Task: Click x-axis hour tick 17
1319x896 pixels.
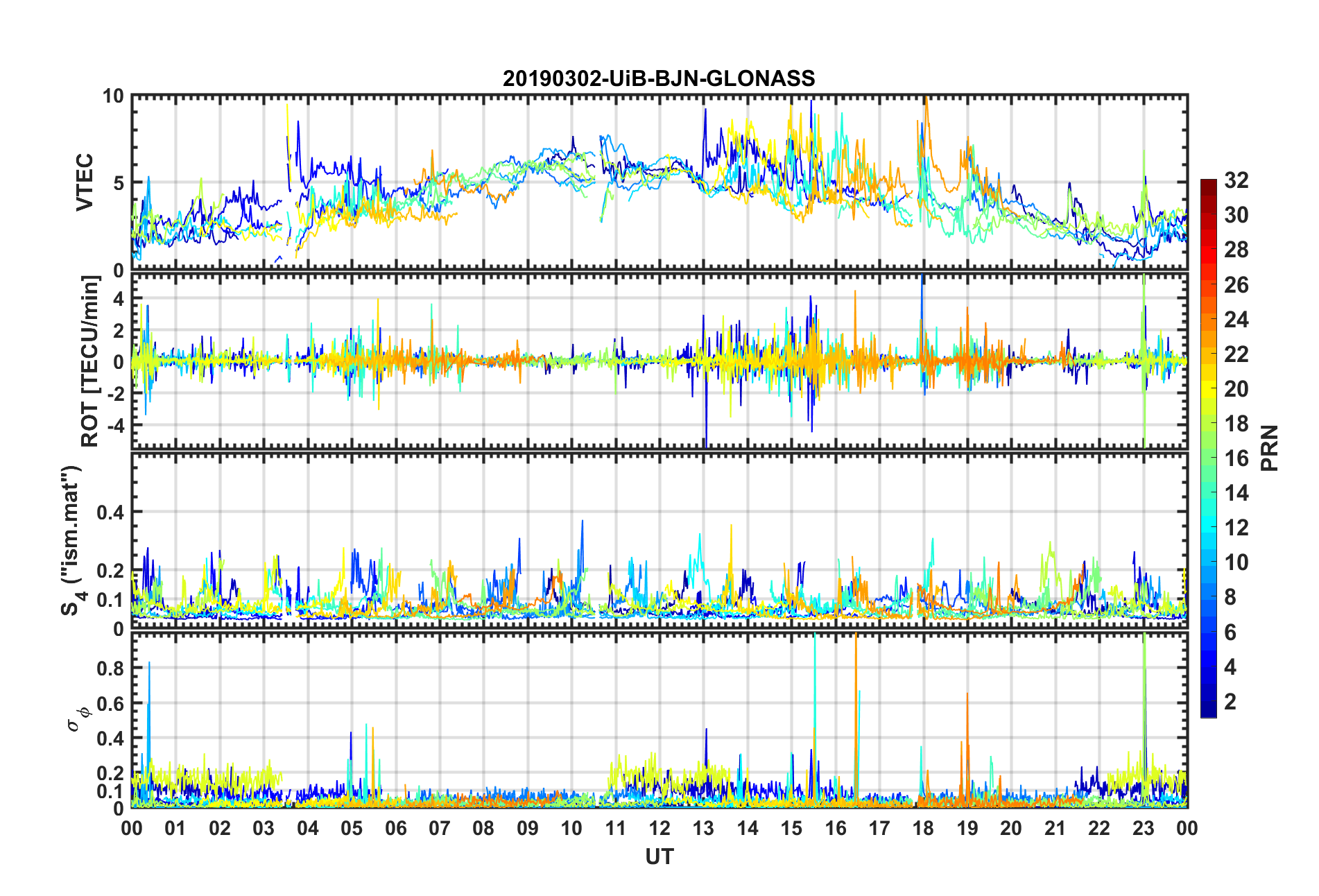Action: [879, 828]
